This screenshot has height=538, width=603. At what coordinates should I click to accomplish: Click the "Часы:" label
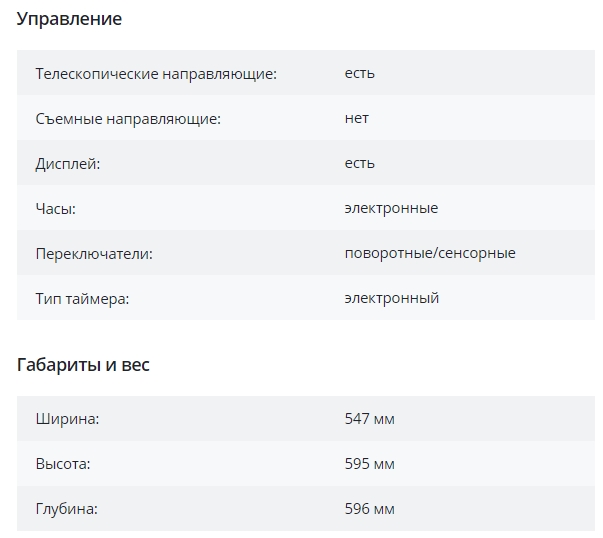tap(56, 208)
